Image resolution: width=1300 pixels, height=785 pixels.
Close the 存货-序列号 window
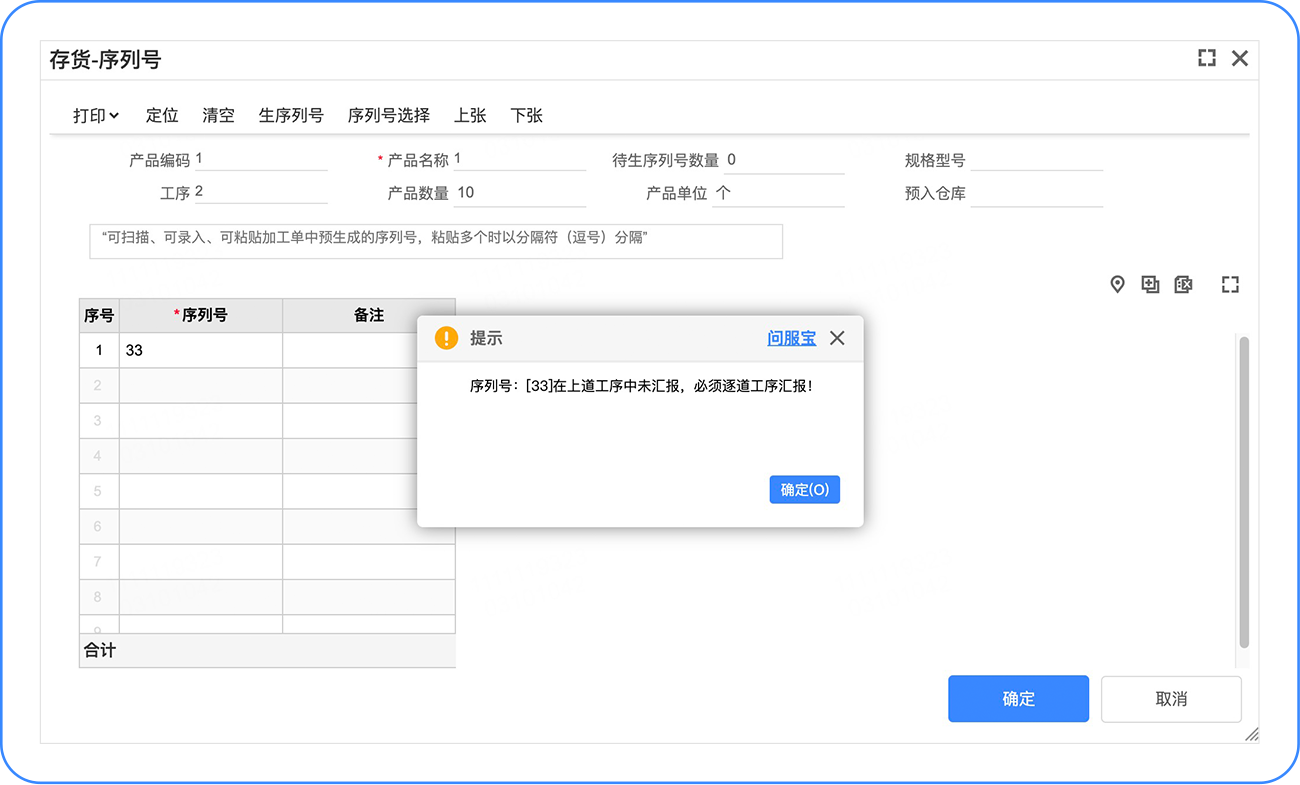pos(1240,58)
